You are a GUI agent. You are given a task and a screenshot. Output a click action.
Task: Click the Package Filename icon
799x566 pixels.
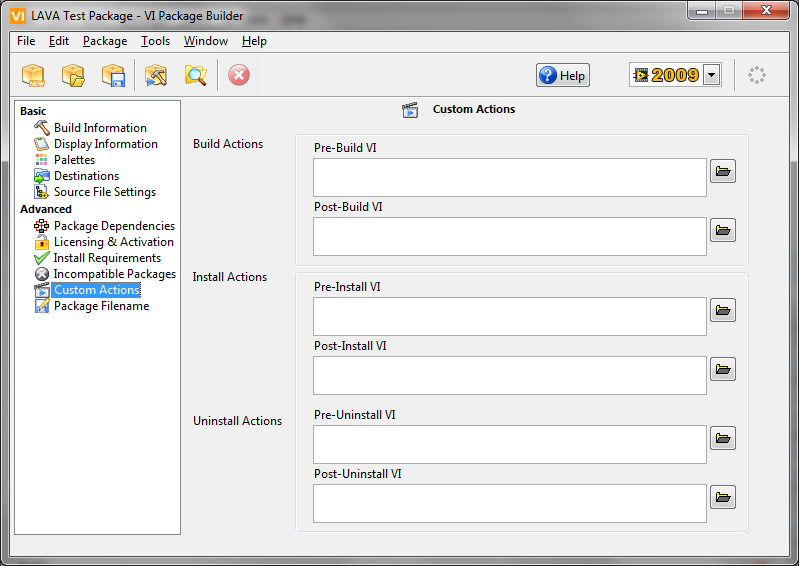(41, 306)
